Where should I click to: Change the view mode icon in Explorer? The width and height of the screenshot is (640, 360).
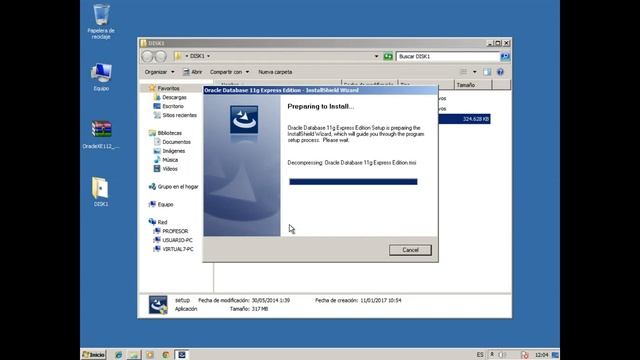463,72
